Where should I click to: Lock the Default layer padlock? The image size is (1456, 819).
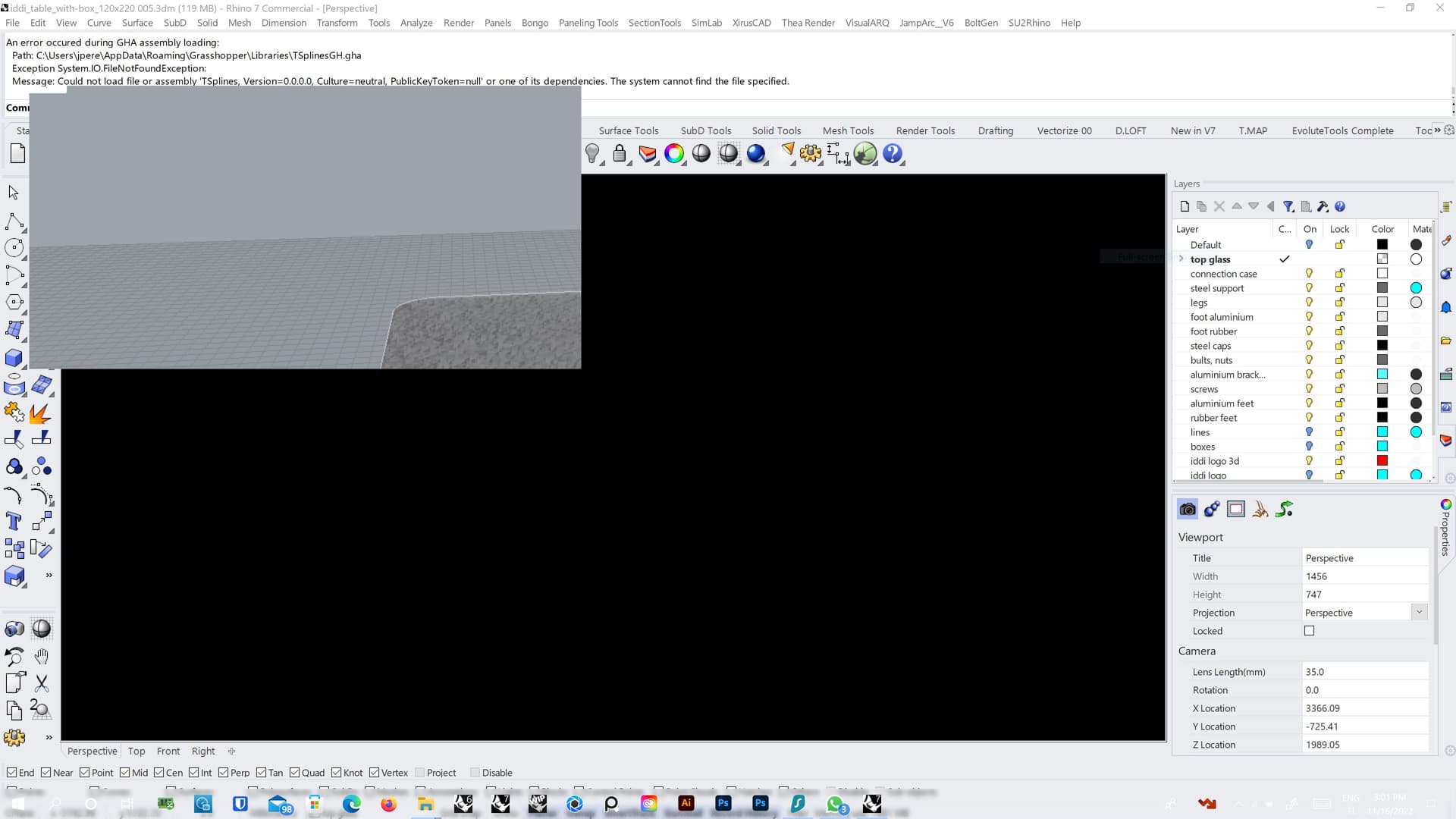click(1339, 244)
